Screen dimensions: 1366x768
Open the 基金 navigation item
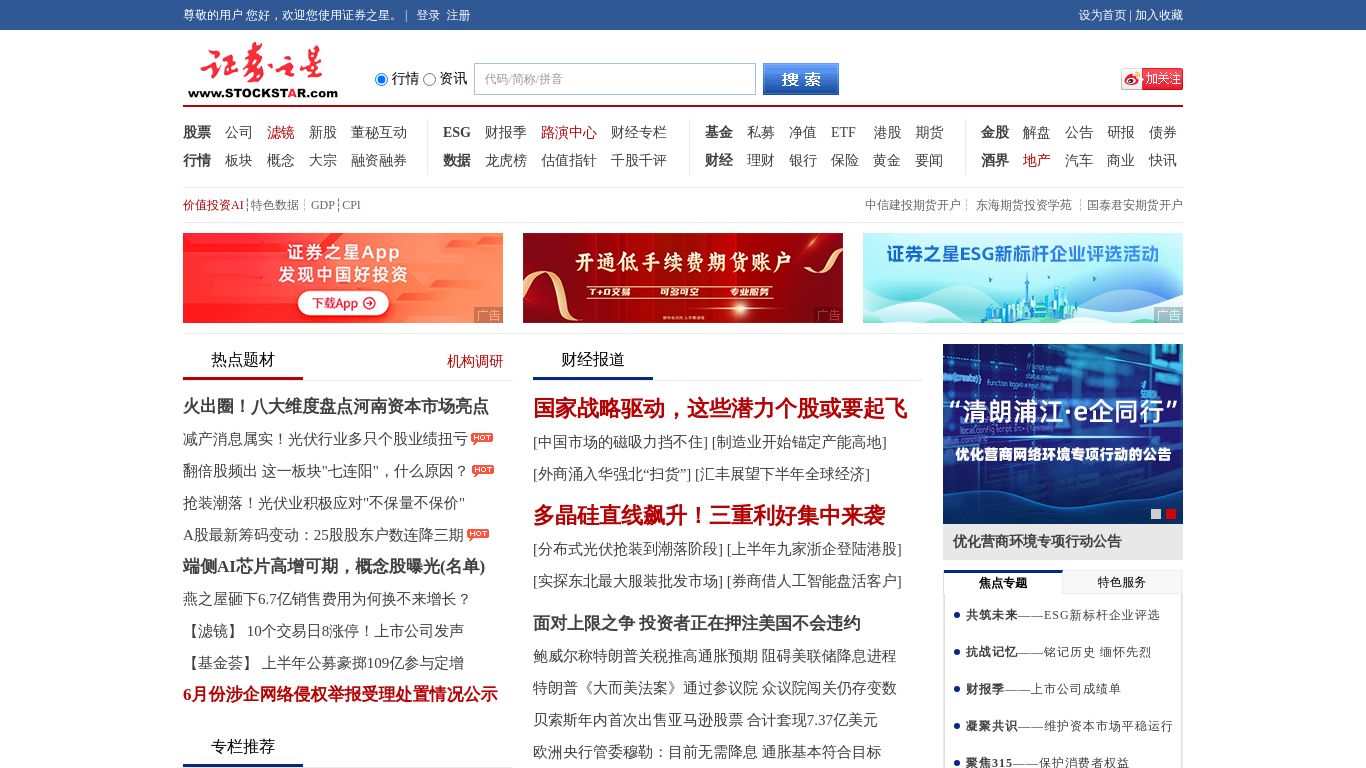(719, 132)
